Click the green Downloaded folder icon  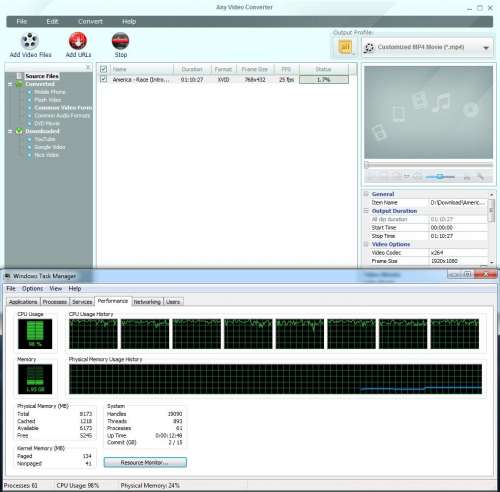[19, 131]
